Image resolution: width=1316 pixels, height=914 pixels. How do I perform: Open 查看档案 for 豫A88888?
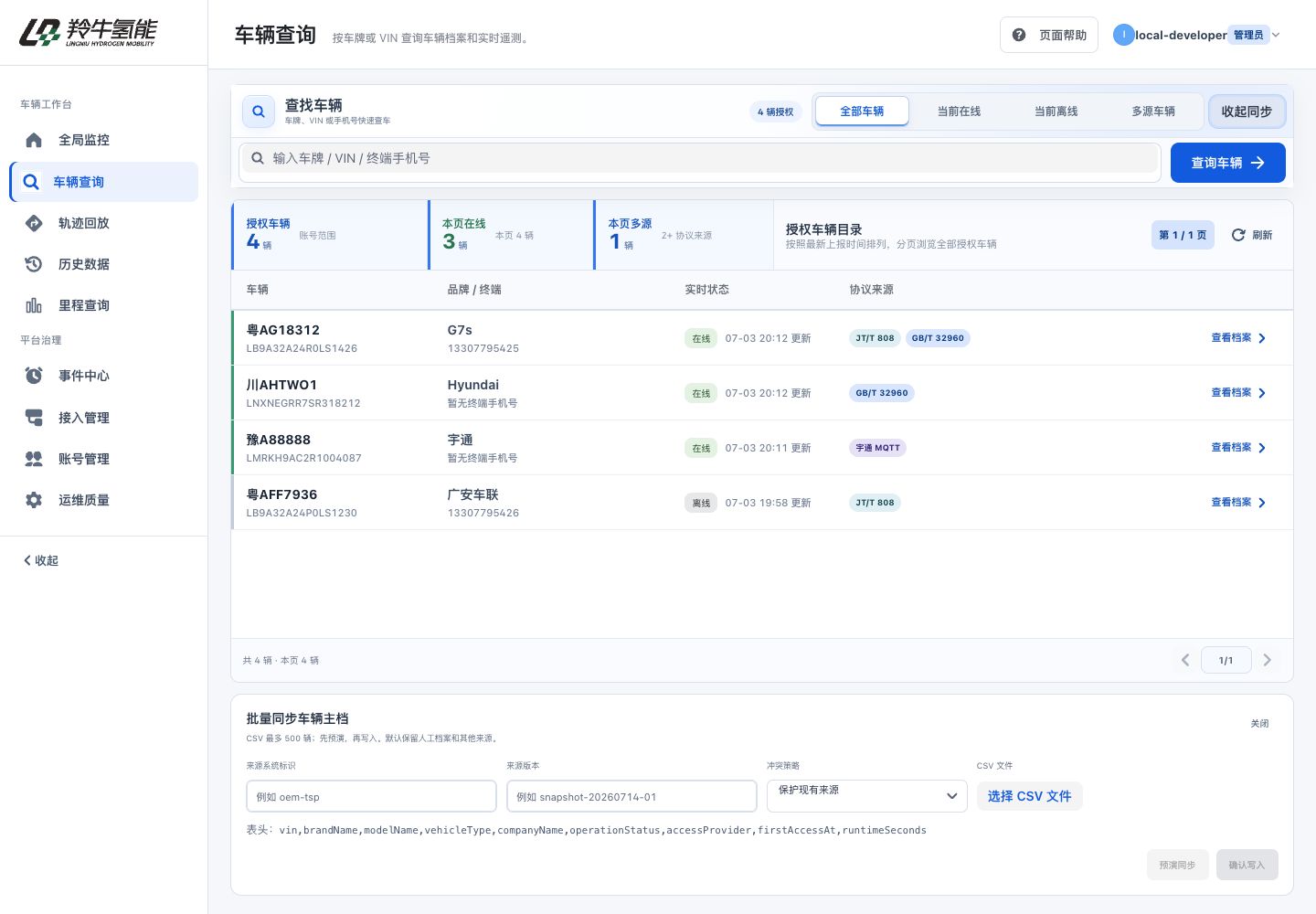[1238, 448]
